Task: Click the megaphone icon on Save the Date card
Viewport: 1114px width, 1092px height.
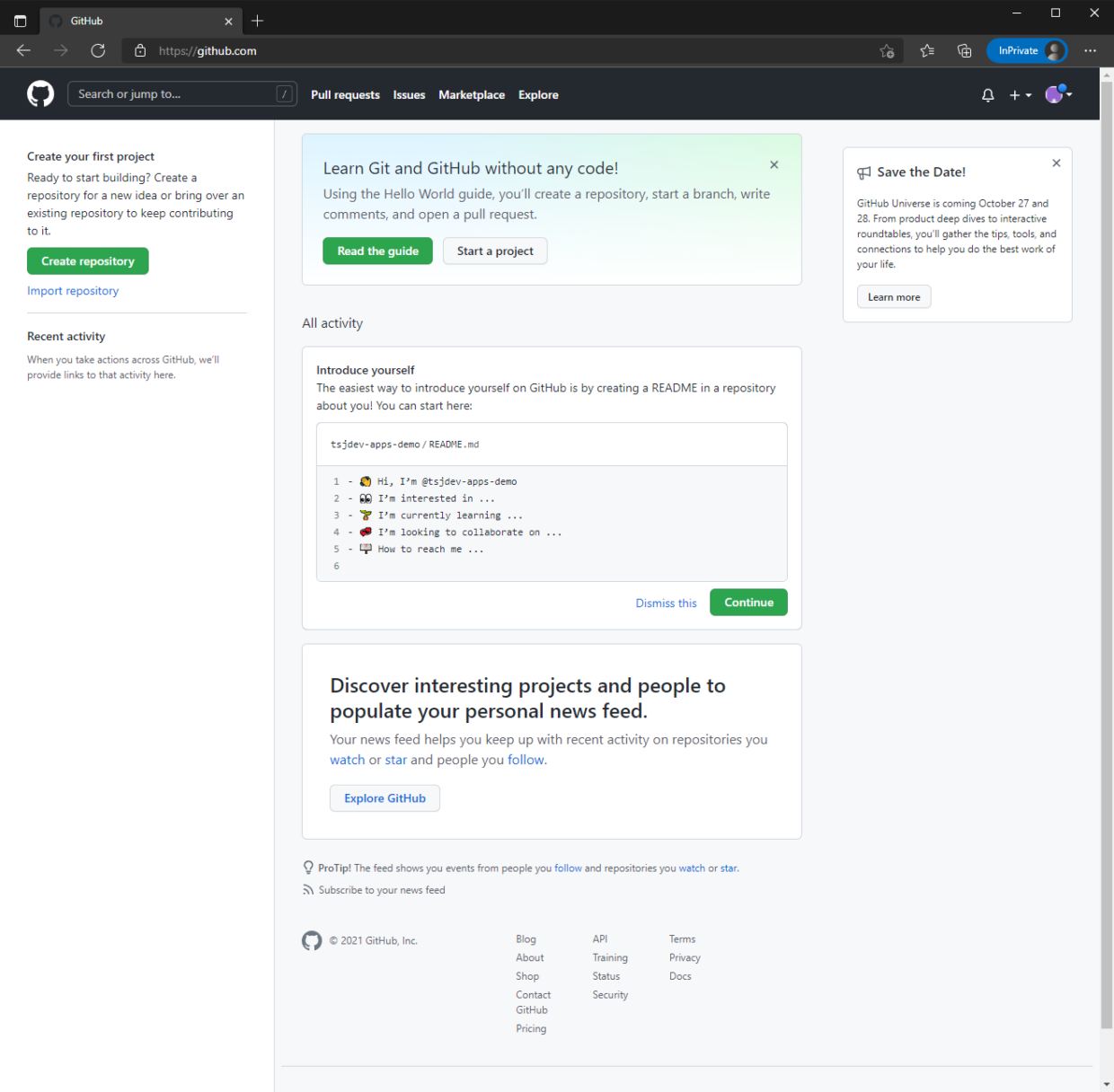Action: pos(864,172)
